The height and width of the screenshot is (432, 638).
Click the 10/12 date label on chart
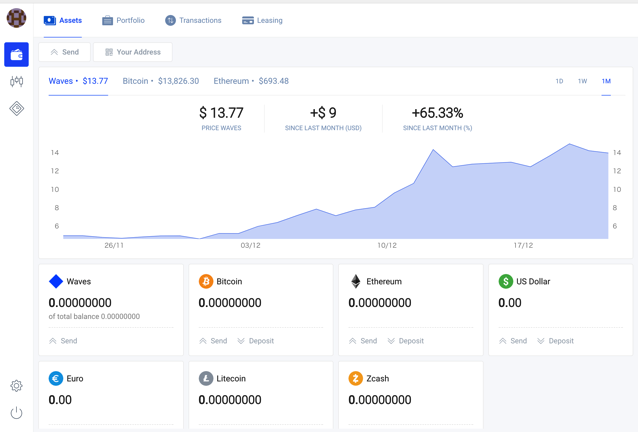tap(387, 245)
